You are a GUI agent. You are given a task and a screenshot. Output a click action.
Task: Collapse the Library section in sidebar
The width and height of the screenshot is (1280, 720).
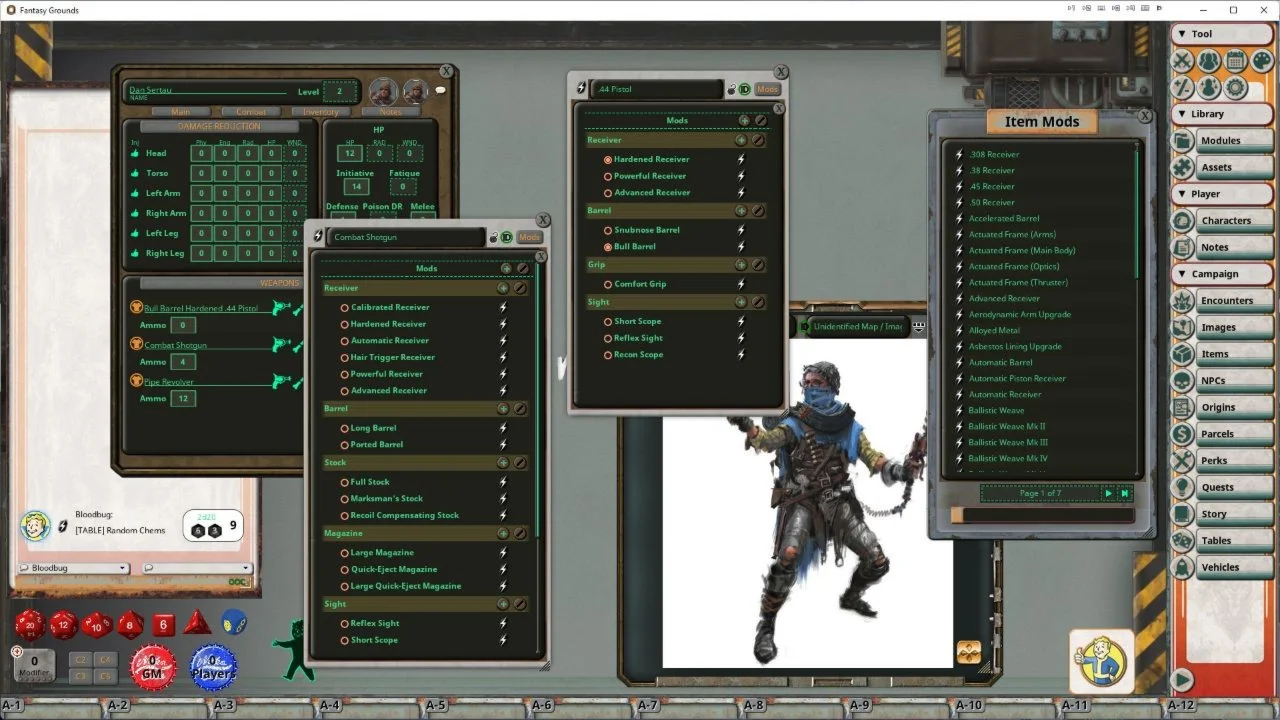[x=1223, y=114]
